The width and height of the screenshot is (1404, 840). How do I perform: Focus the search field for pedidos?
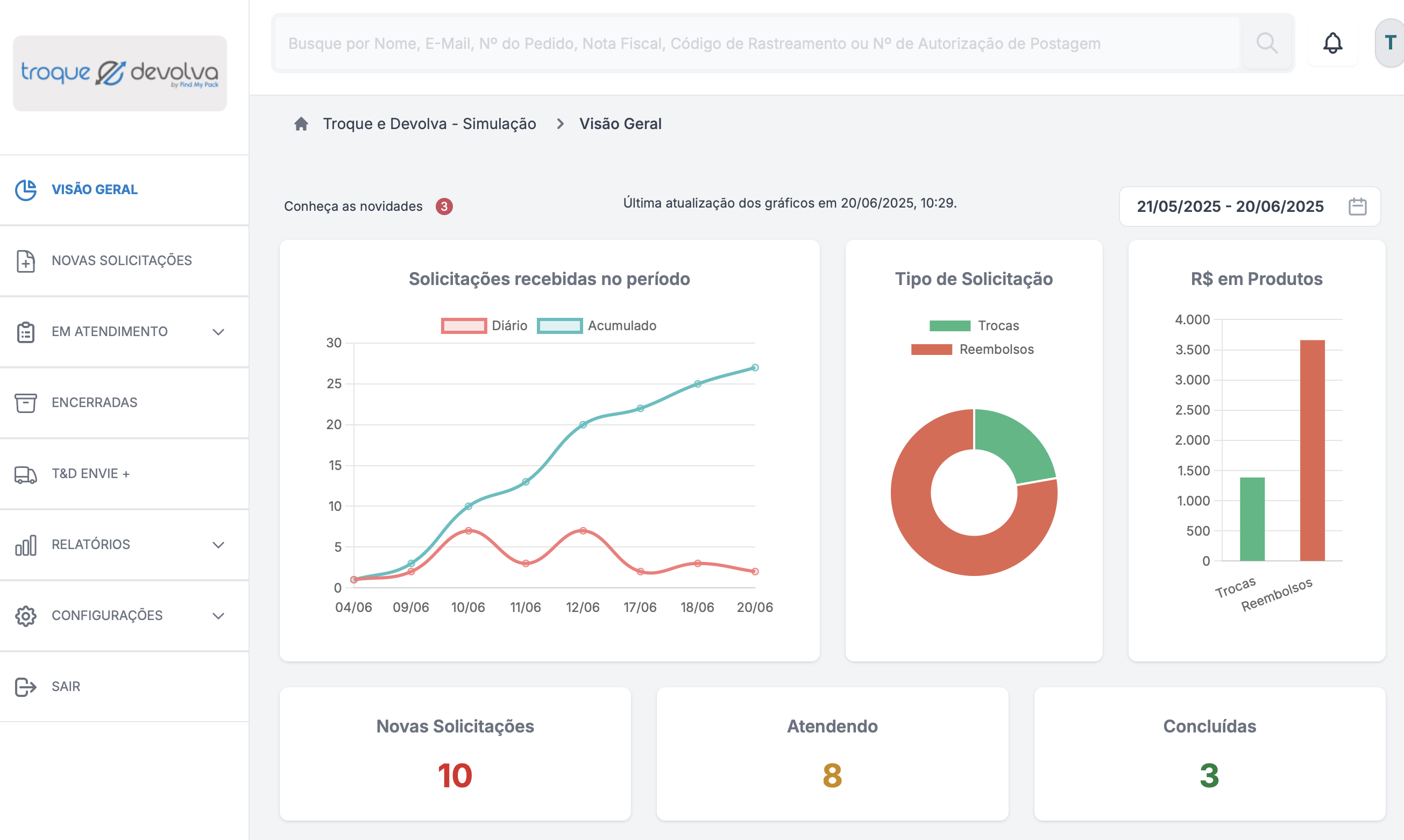coord(757,43)
